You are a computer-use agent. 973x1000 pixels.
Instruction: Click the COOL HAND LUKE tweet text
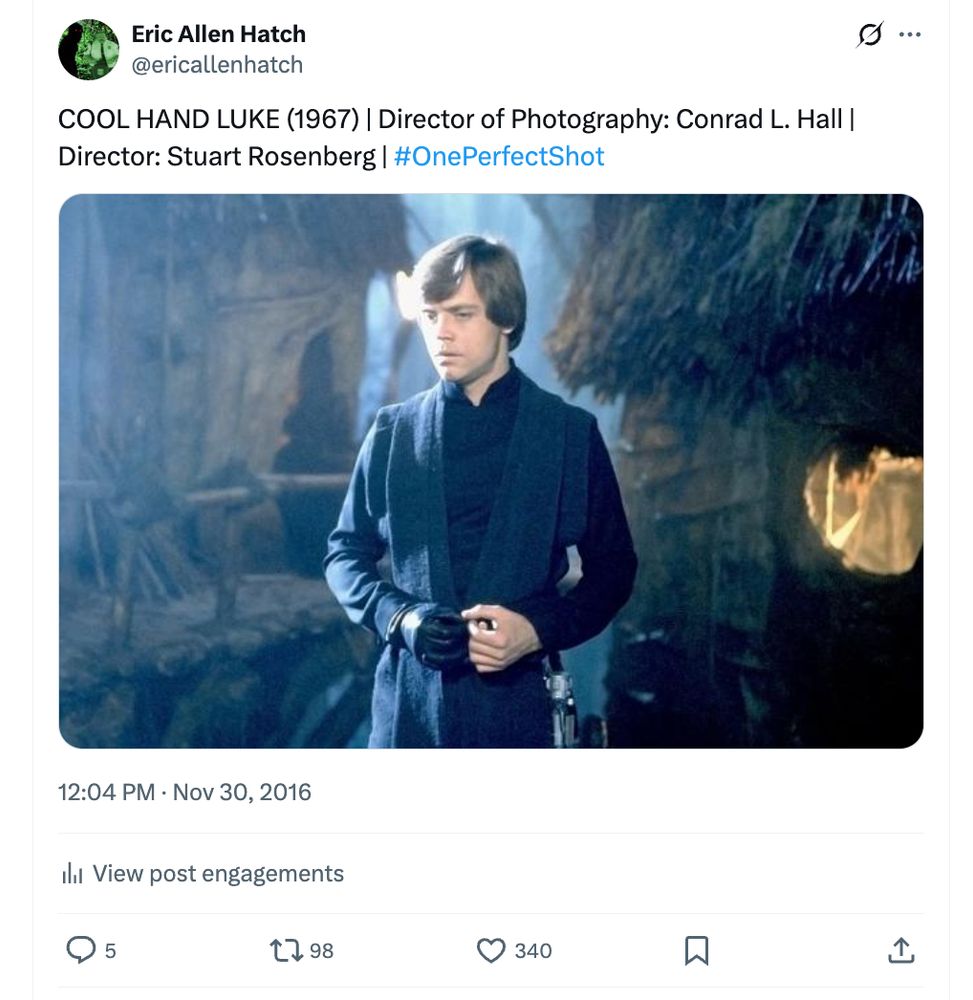click(x=456, y=138)
